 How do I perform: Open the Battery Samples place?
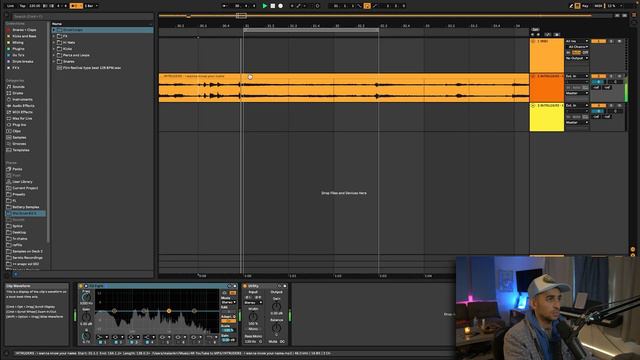pyautogui.click(x=26, y=207)
